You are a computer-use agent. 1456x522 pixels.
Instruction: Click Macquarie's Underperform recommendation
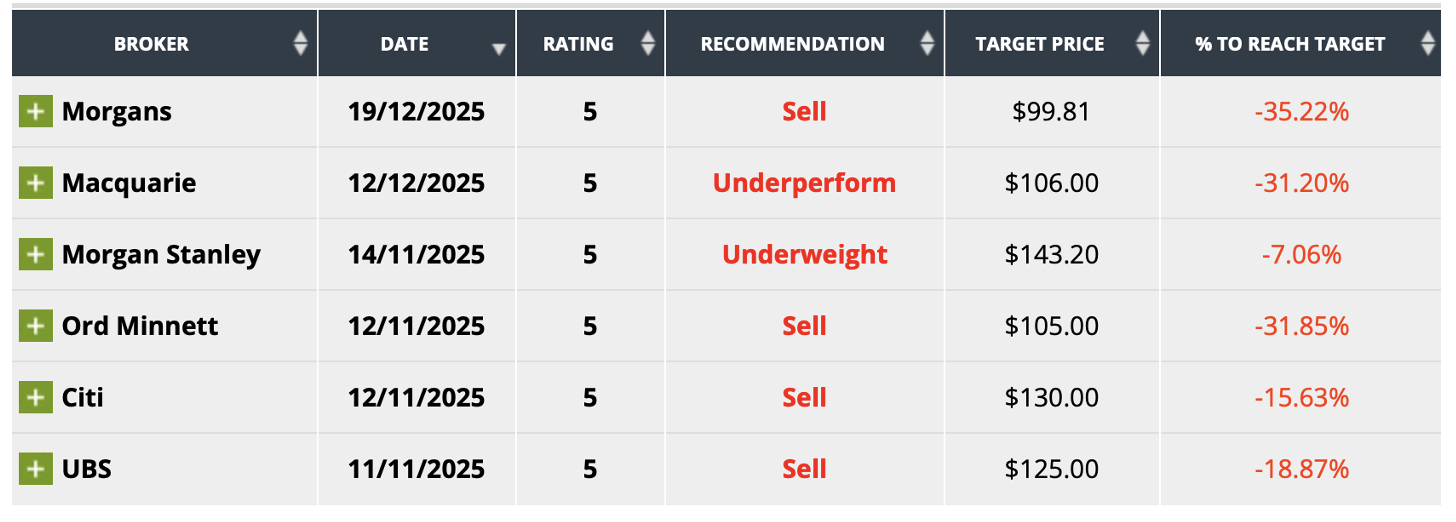(804, 183)
